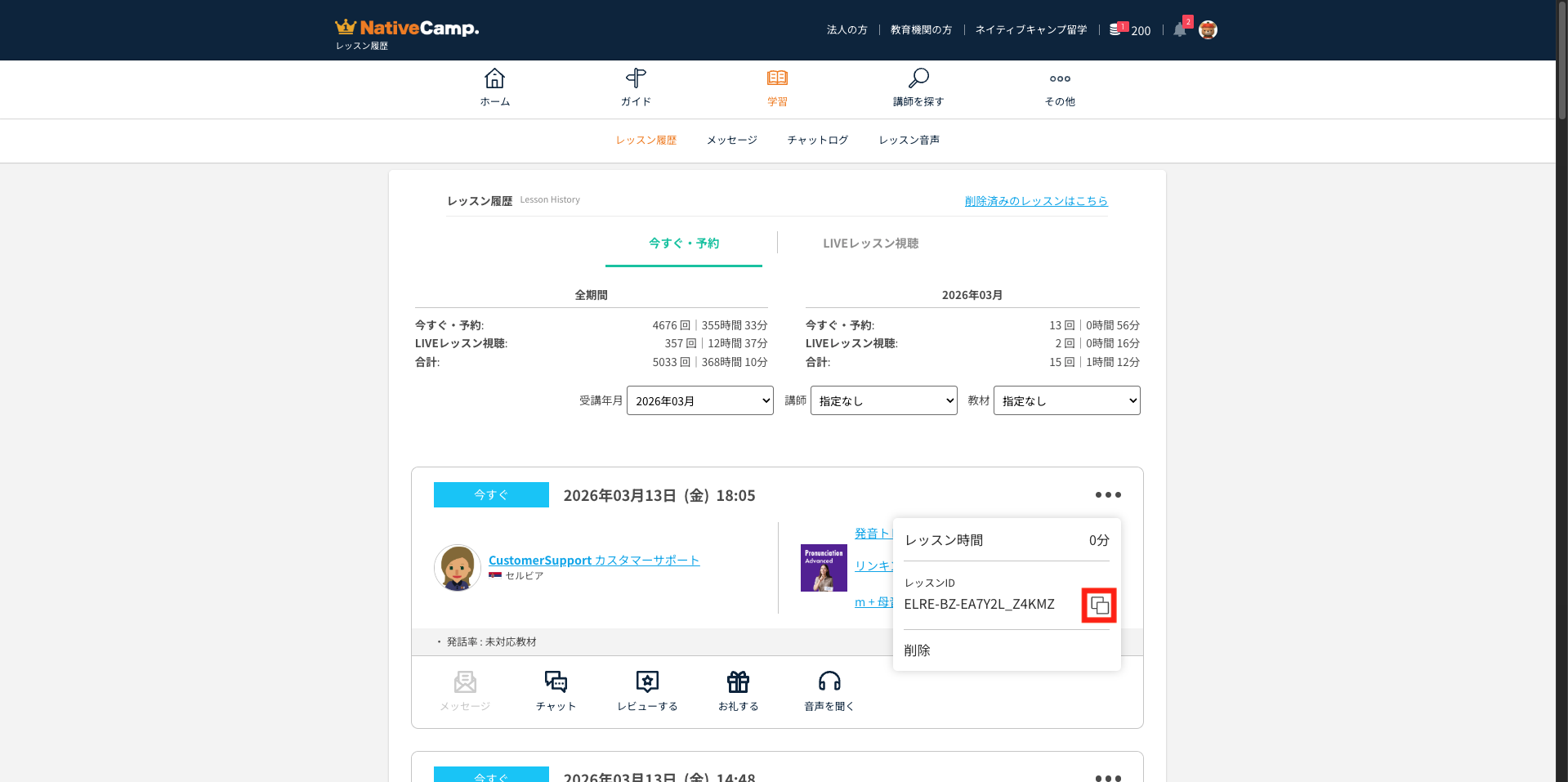Select 削除 in the lesson popup menu

tap(918, 650)
